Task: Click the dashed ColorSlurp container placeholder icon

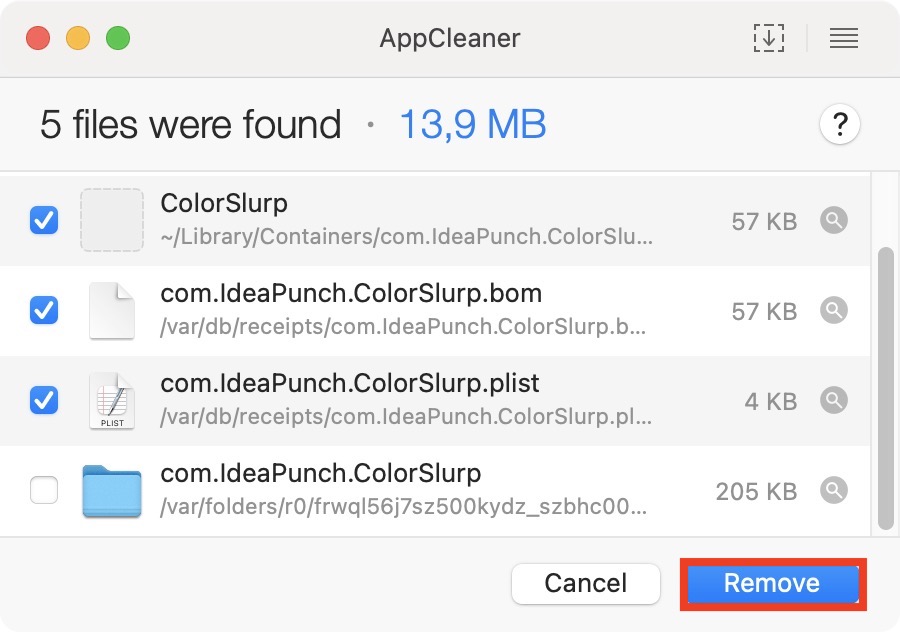Action: coord(111,220)
